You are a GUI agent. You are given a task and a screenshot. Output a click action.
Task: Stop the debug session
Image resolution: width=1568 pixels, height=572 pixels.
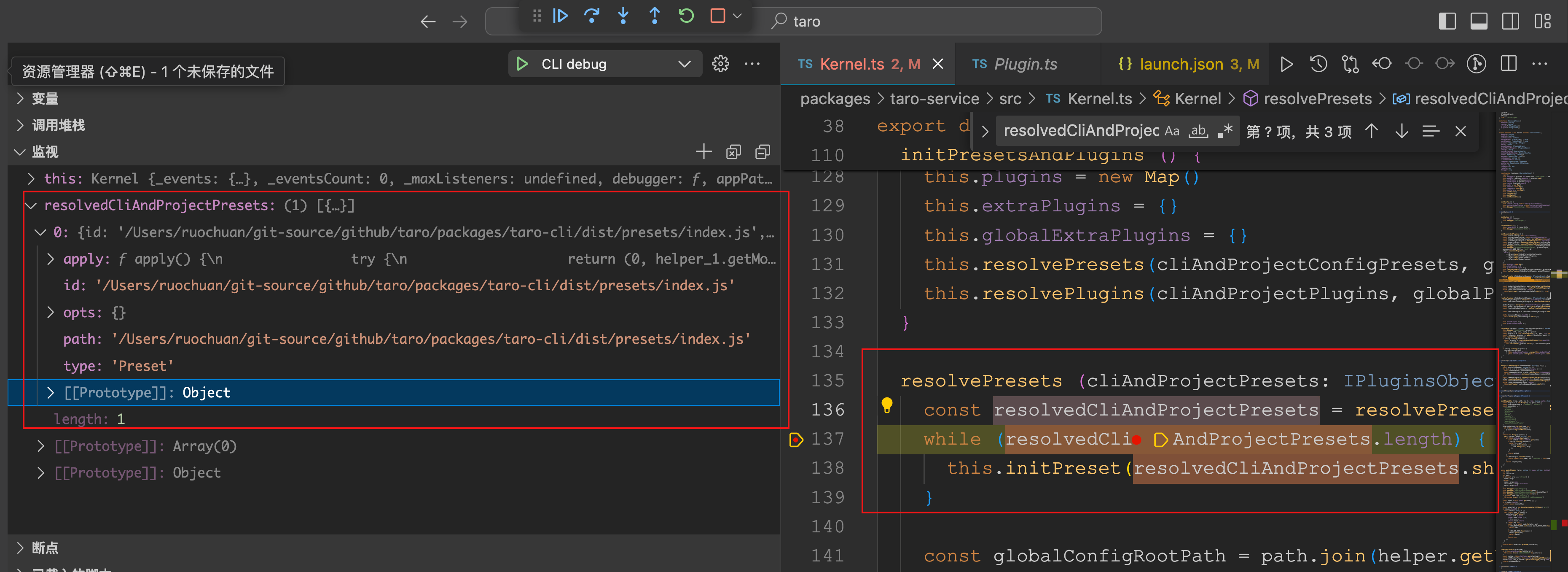tap(718, 16)
